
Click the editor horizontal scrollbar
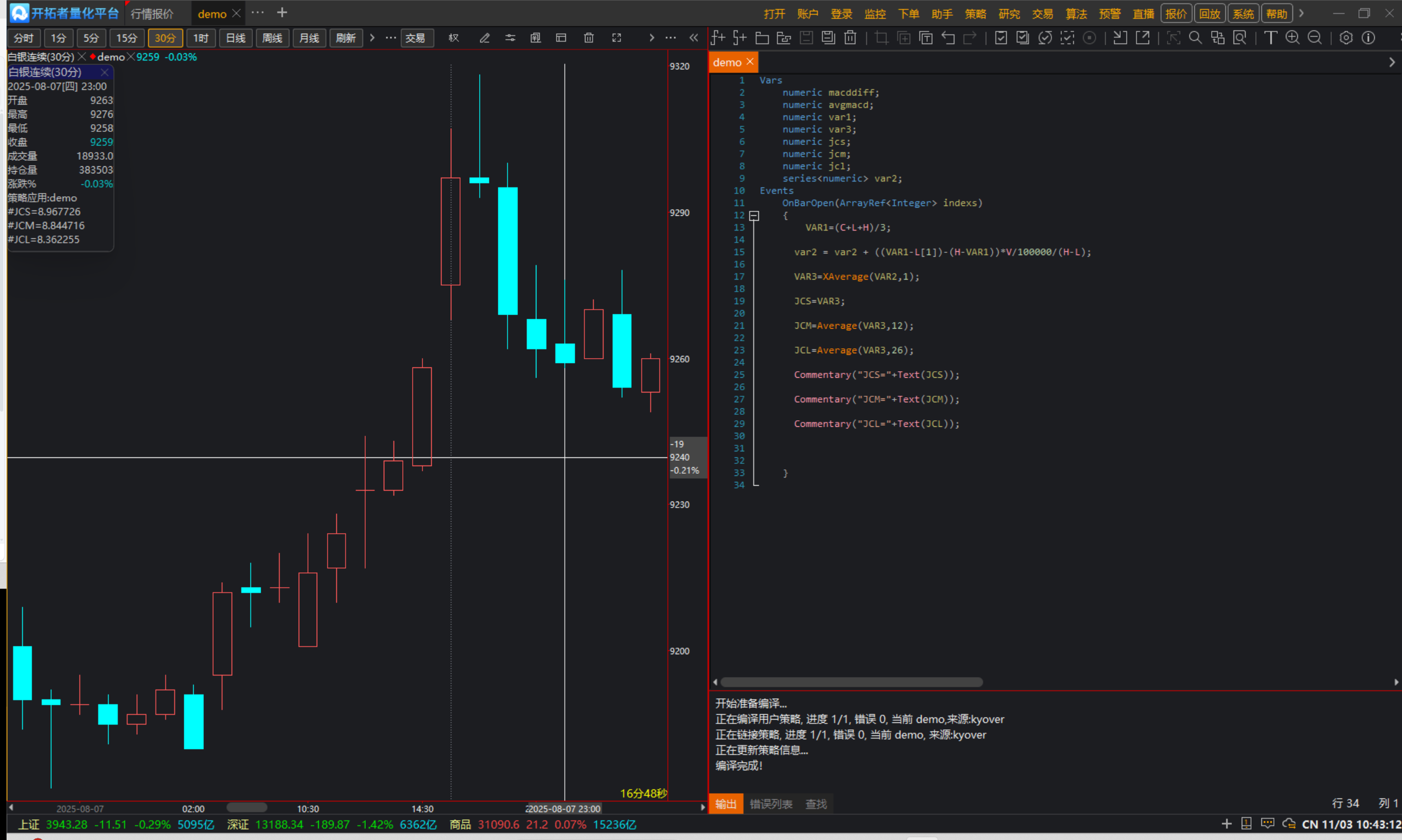(x=851, y=682)
